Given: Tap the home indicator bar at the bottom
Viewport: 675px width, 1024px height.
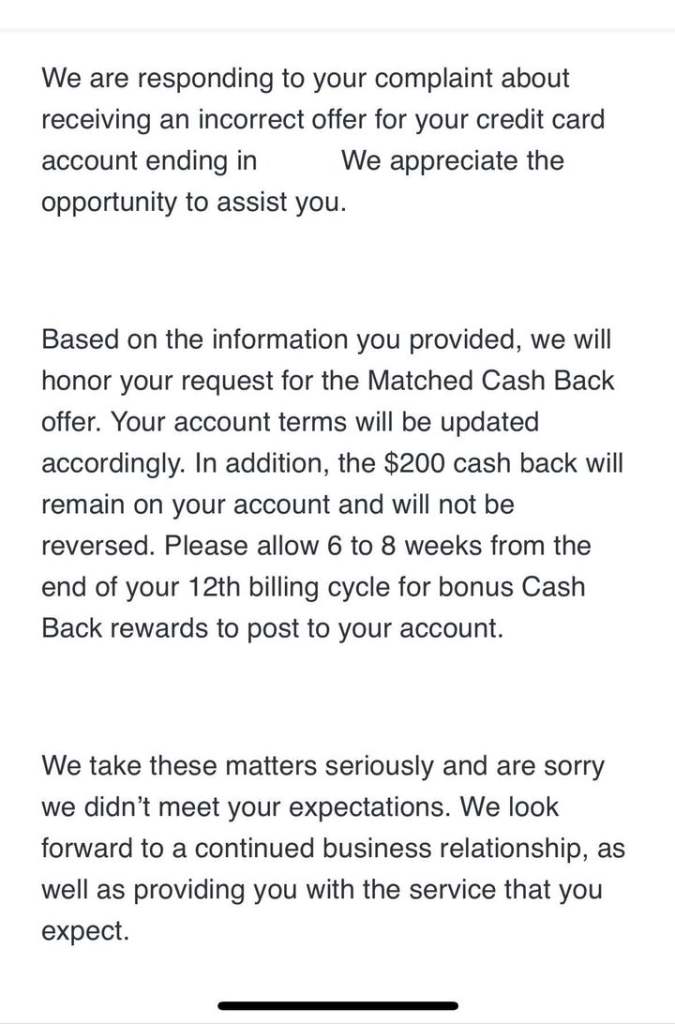Looking at the screenshot, I should pos(338,1005).
